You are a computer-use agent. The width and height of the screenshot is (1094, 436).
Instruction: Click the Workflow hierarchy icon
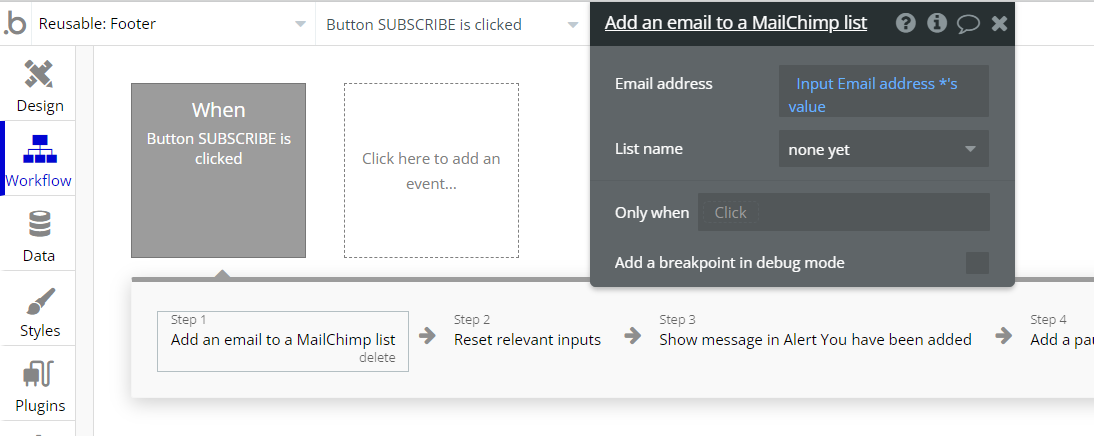[40, 149]
